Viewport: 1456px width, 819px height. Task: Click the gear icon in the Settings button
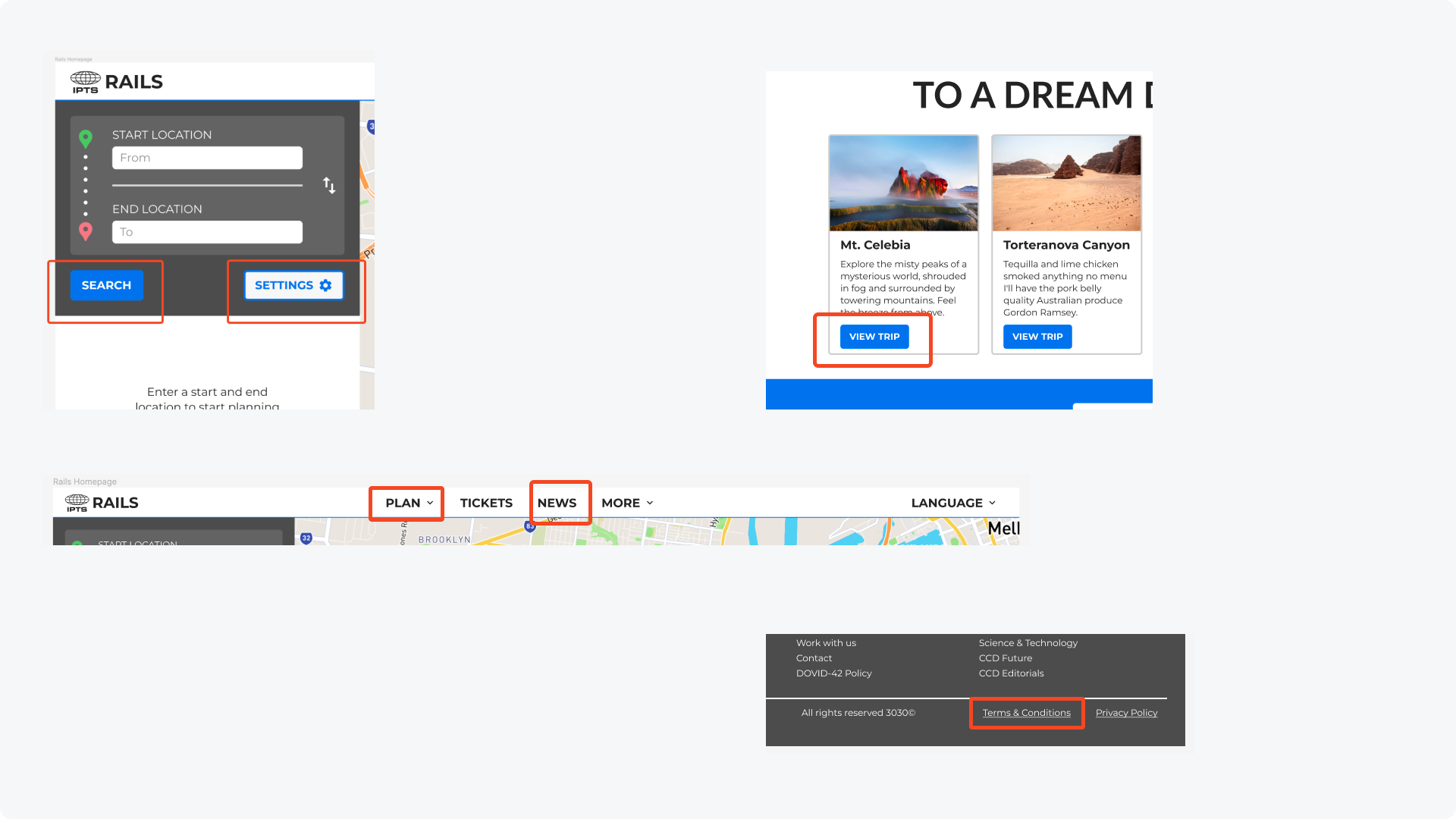(325, 285)
